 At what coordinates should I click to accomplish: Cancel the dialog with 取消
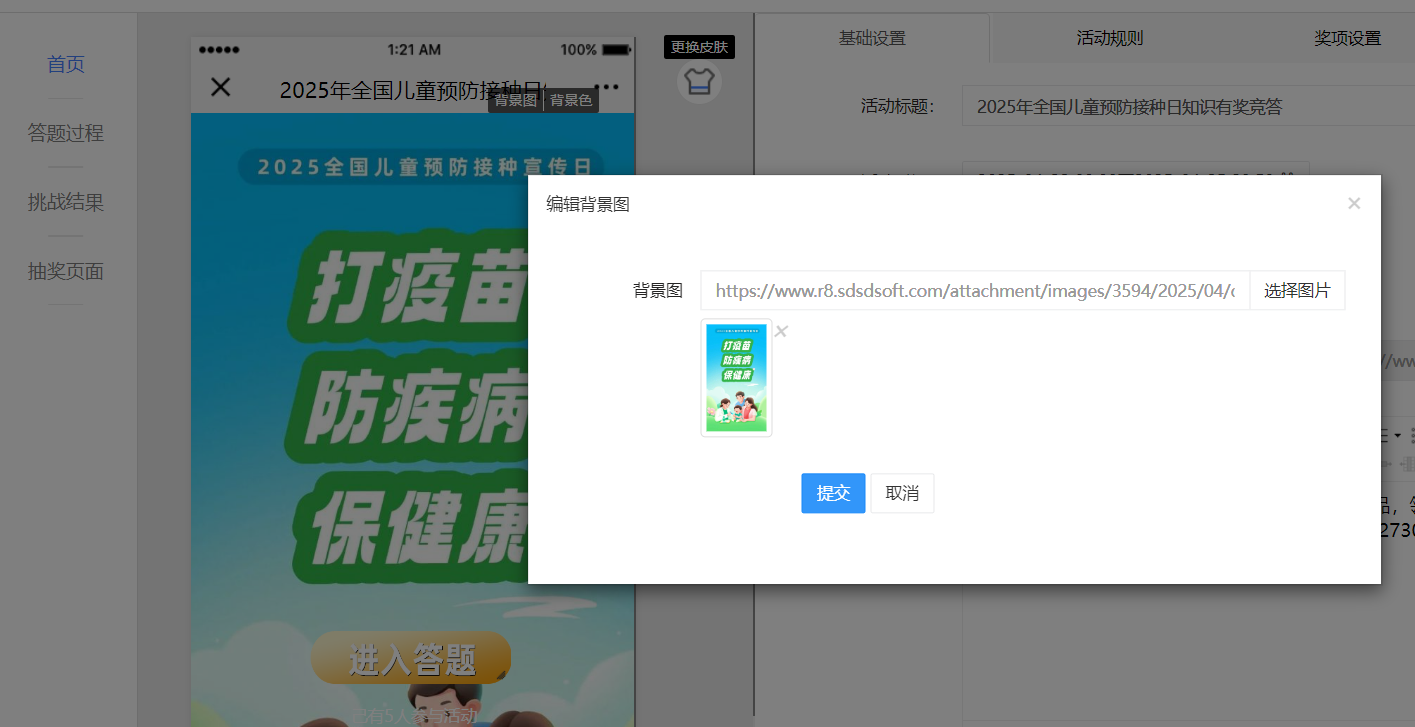(901, 493)
